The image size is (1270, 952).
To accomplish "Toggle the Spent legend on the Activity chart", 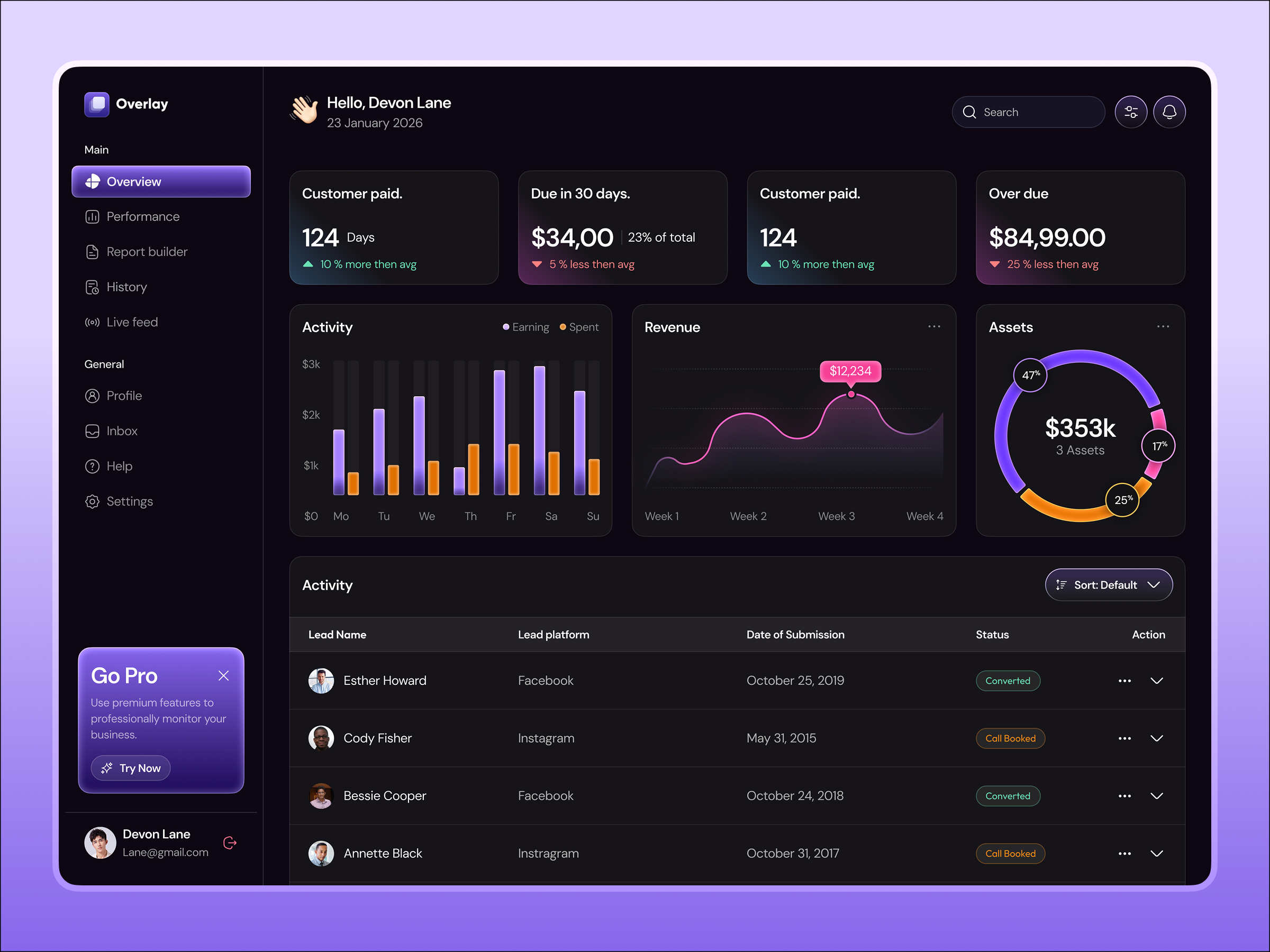I will coord(579,326).
